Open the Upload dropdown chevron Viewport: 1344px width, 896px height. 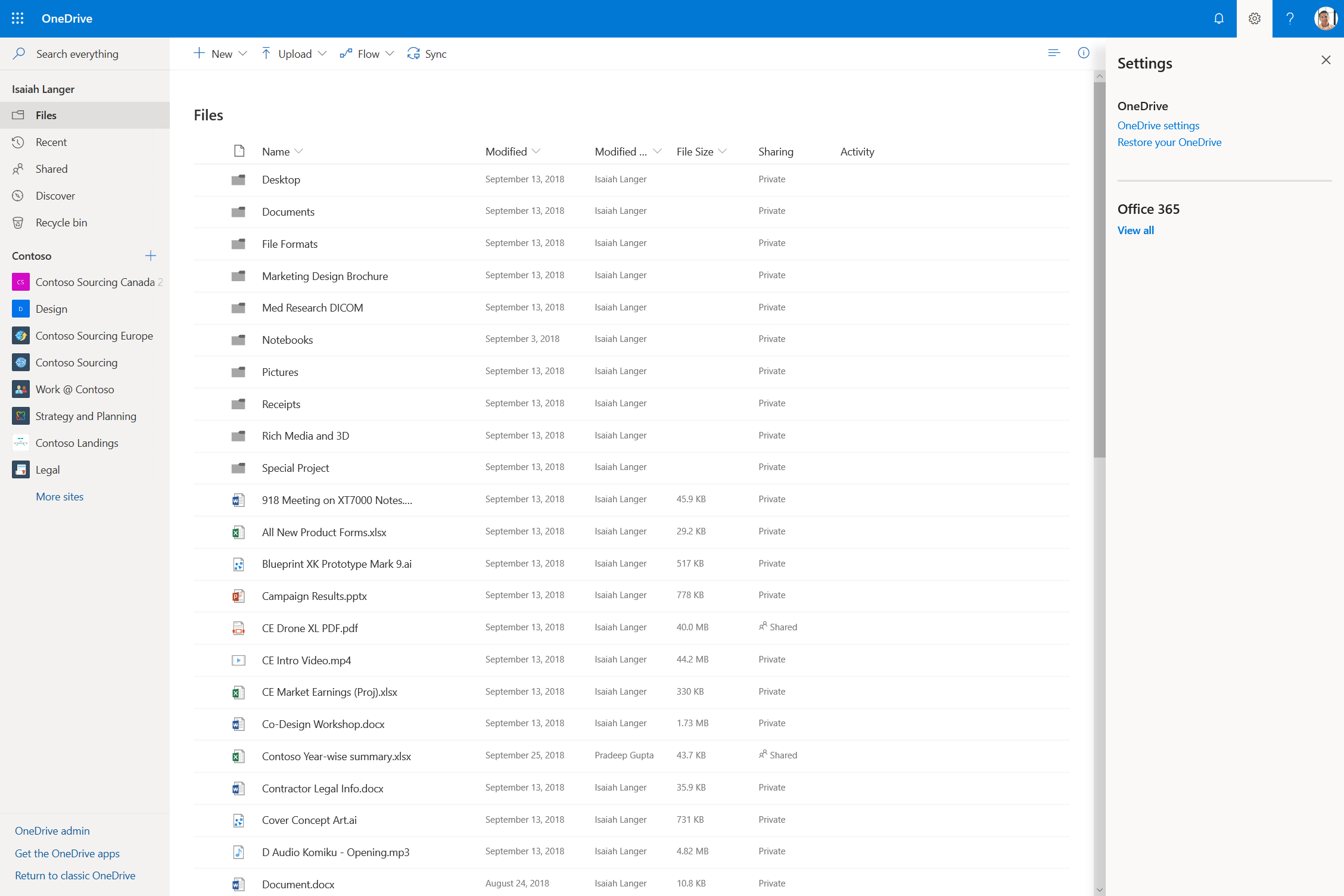322,54
